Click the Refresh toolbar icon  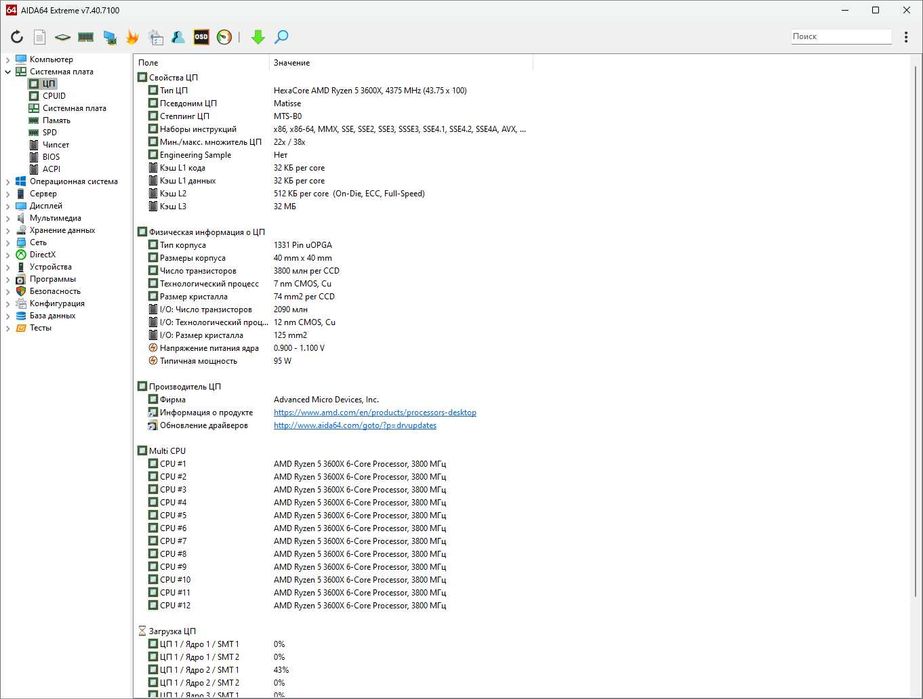click(x=16, y=37)
